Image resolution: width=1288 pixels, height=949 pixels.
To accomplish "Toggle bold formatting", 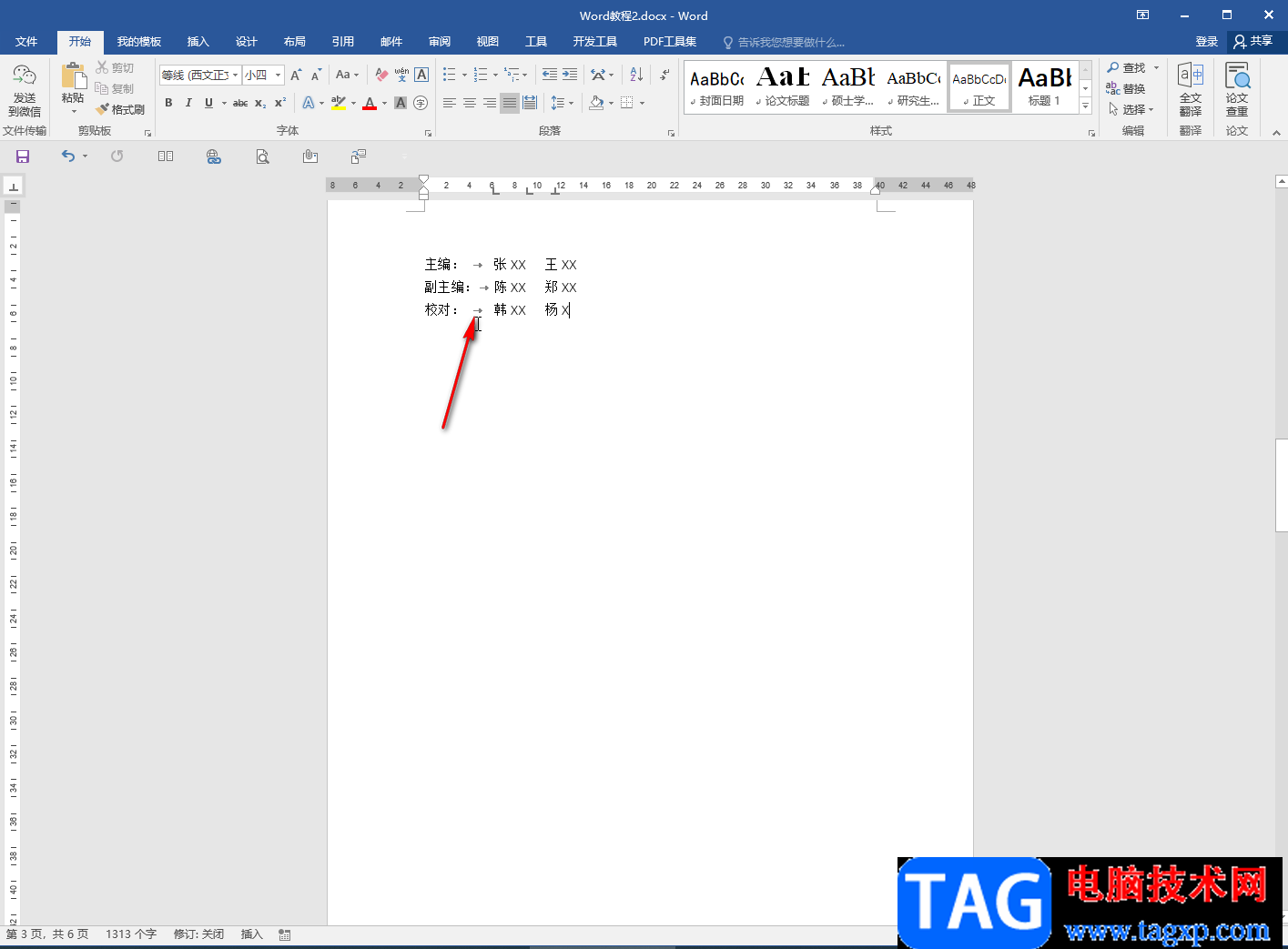I will 168,103.
